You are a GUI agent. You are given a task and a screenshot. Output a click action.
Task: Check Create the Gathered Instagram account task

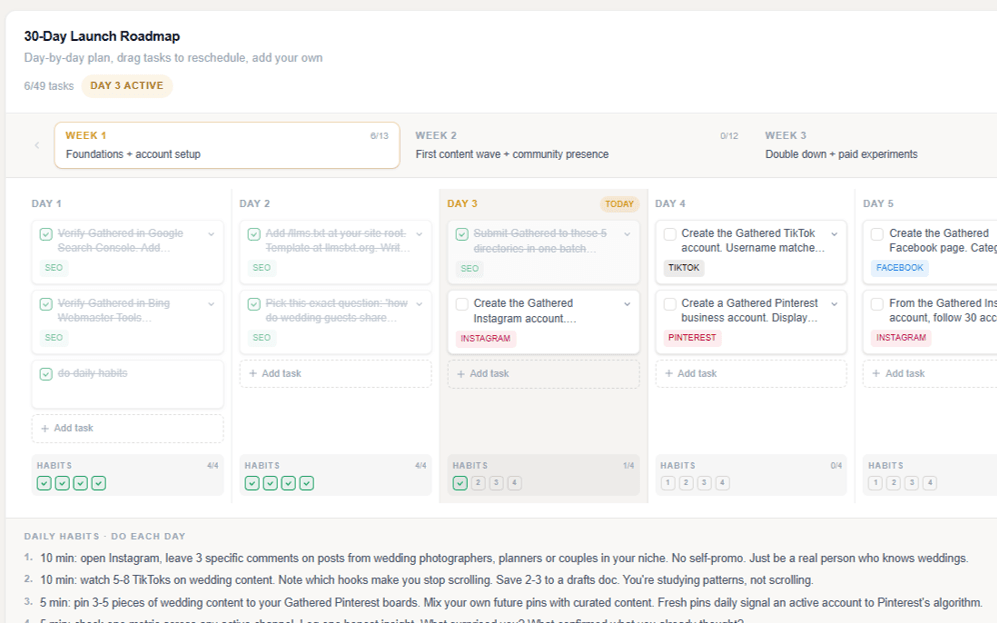[x=462, y=304]
